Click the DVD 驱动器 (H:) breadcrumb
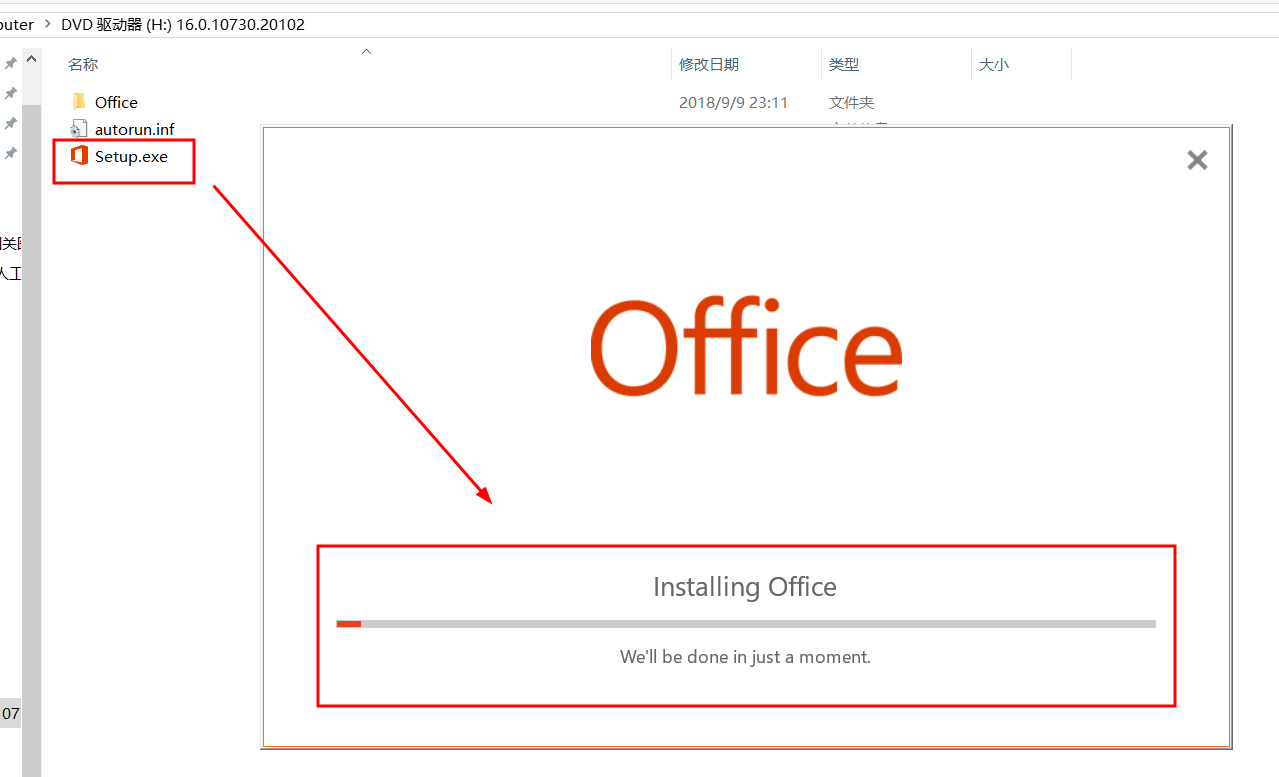1279x777 pixels. coord(183,24)
